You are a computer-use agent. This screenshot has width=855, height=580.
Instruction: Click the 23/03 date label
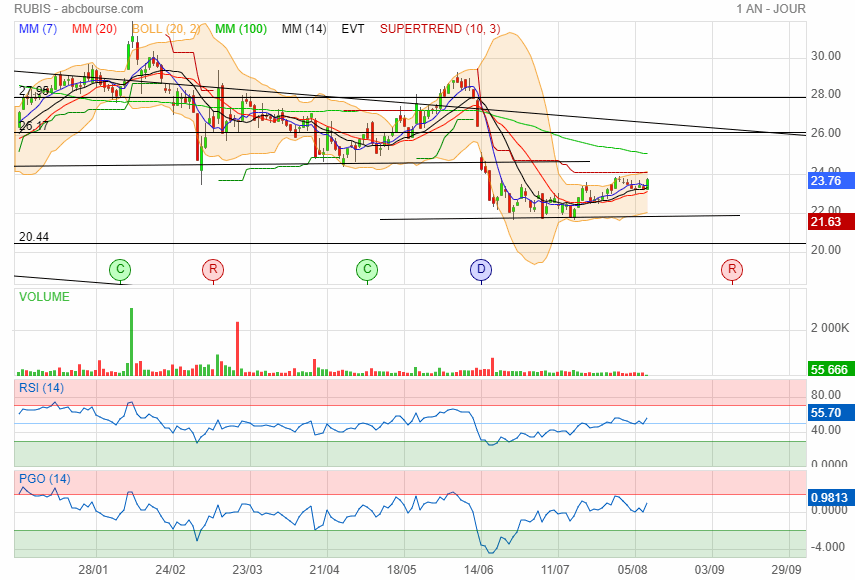pyautogui.click(x=247, y=570)
